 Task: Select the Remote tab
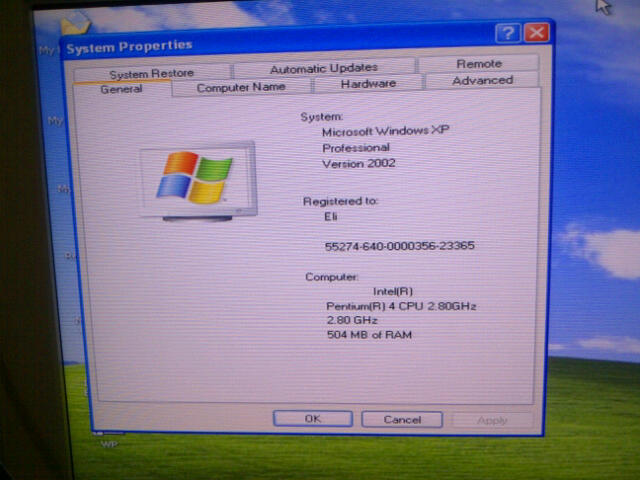[479, 64]
